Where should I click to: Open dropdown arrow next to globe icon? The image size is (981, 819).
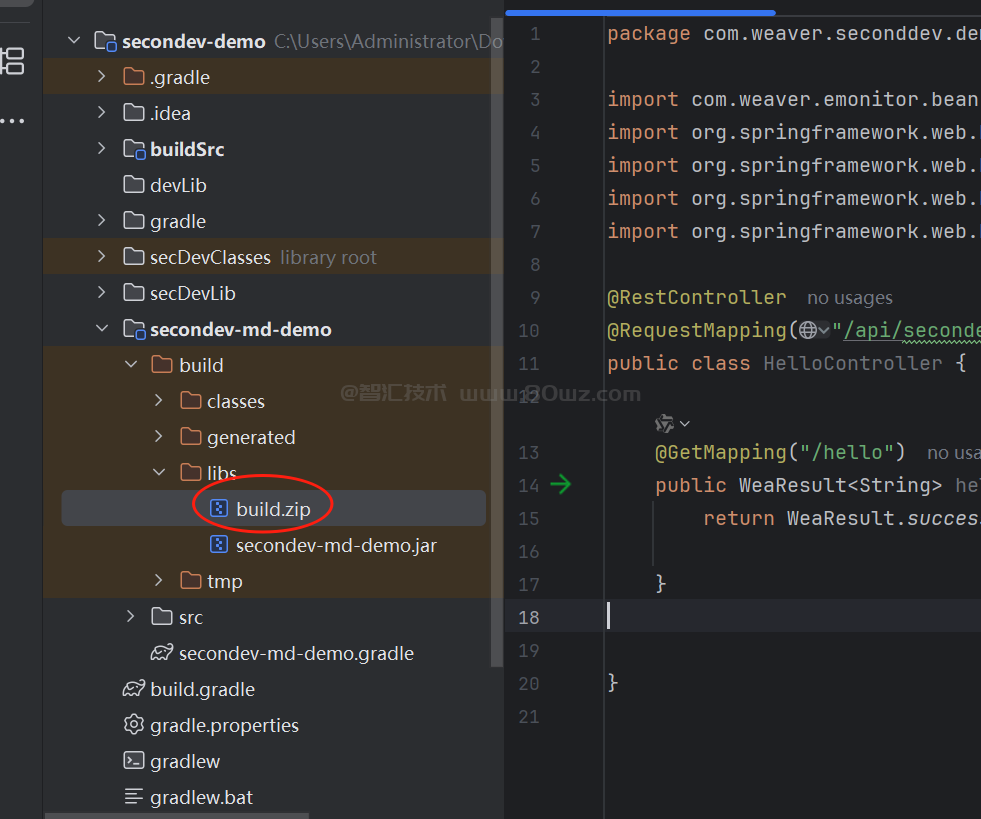coord(824,330)
